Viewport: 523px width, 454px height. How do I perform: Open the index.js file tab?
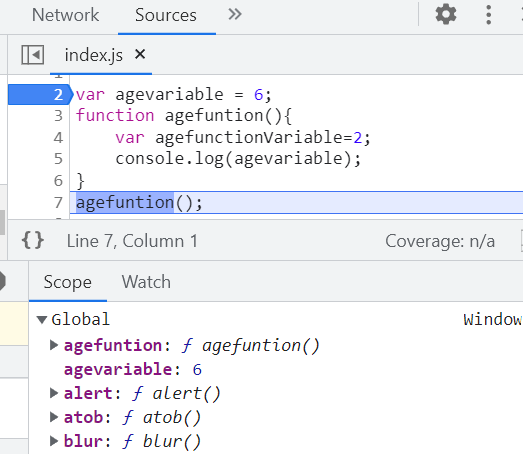(x=93, y=55)
